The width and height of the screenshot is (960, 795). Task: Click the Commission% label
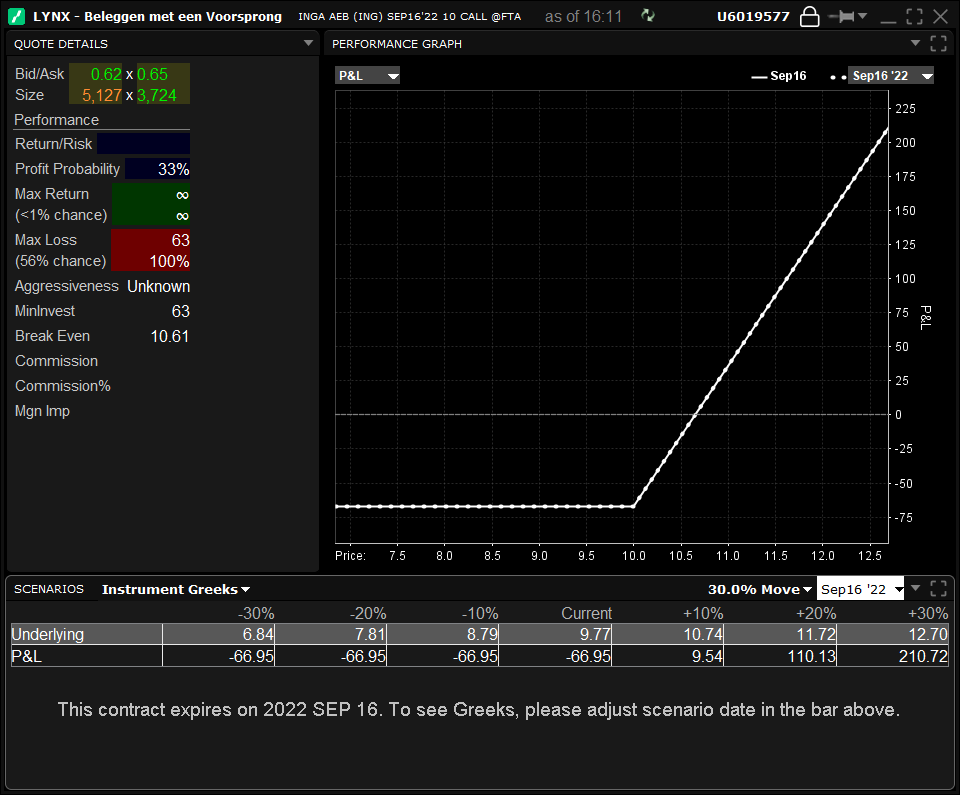coord(62,386)
